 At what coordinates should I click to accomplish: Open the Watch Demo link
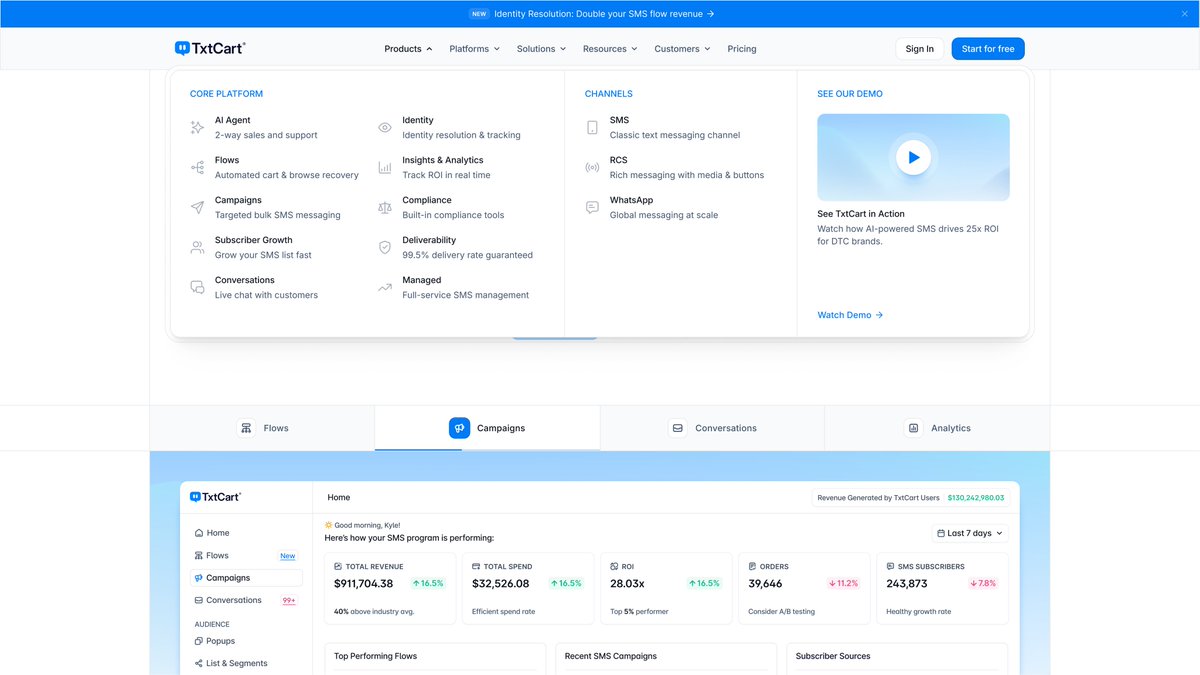[850, 315]
